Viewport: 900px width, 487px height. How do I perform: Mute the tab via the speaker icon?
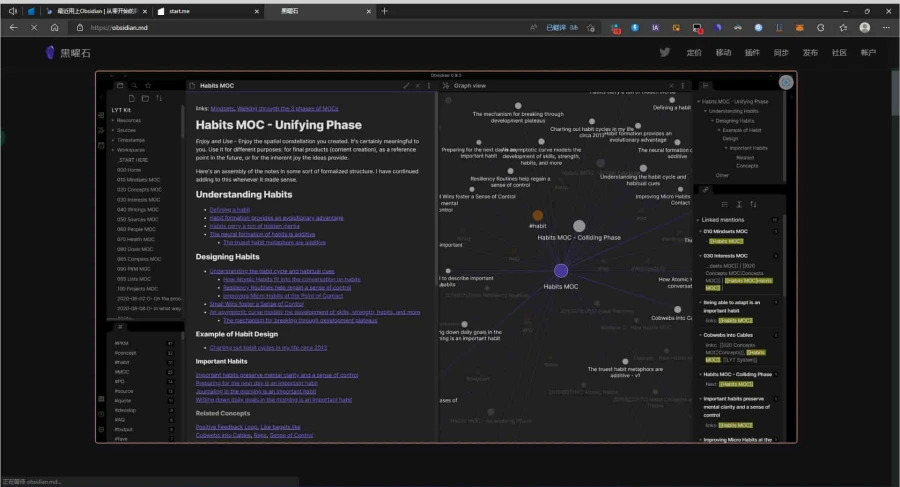point(13,11)
